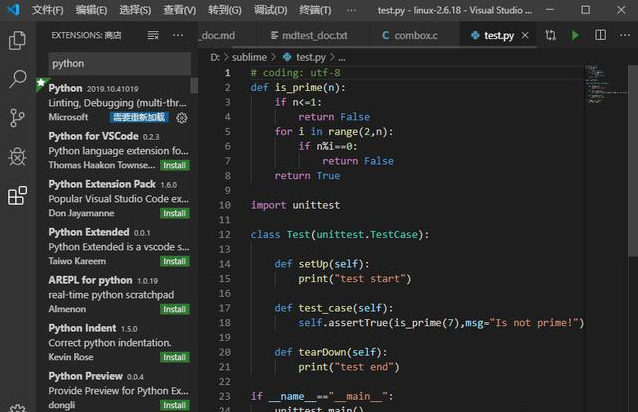The image size is (638, 412).
Task: Open more actions in Extensions panel header
Action: 178,35
